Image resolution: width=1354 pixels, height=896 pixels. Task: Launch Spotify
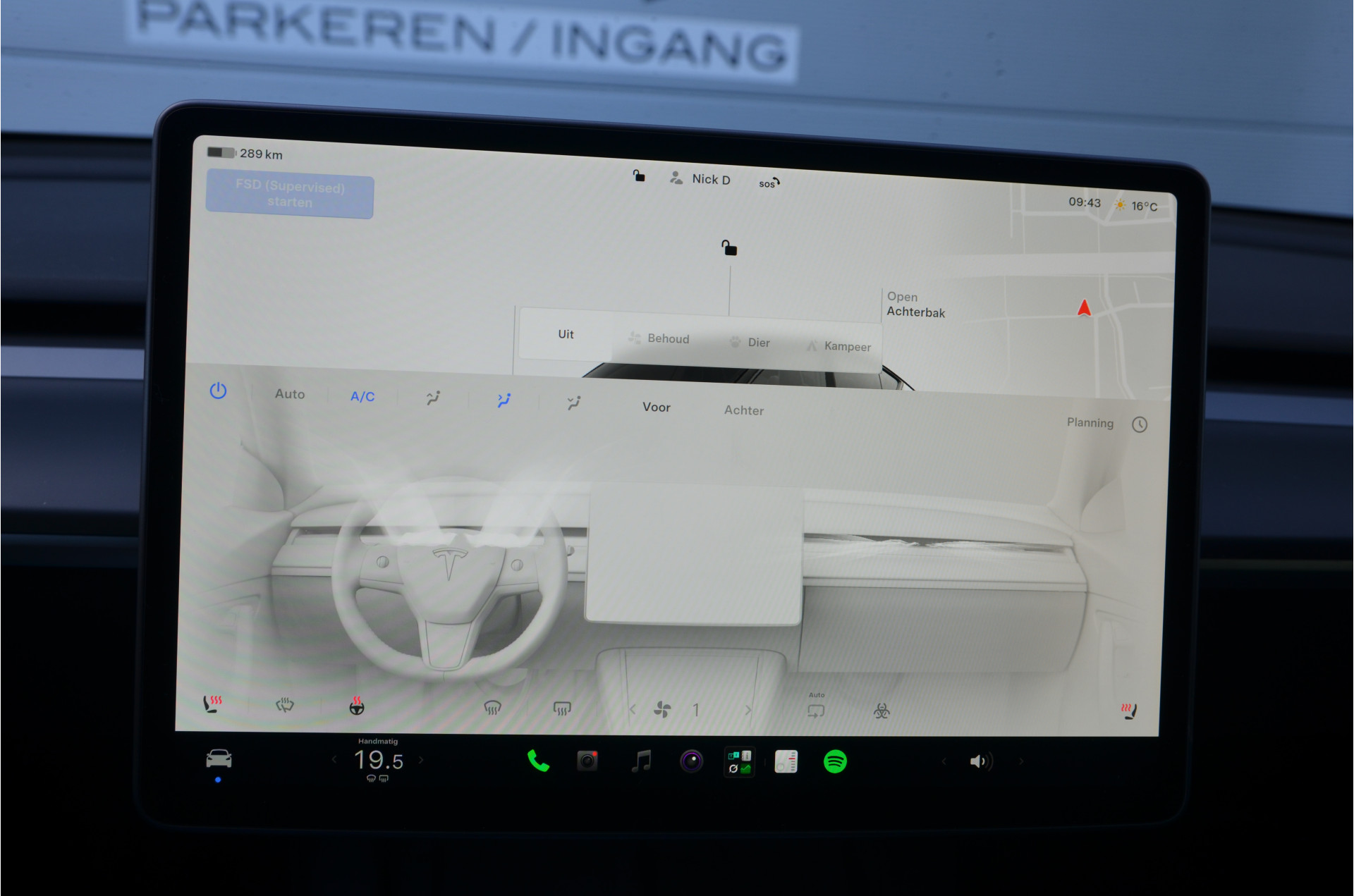835,761
